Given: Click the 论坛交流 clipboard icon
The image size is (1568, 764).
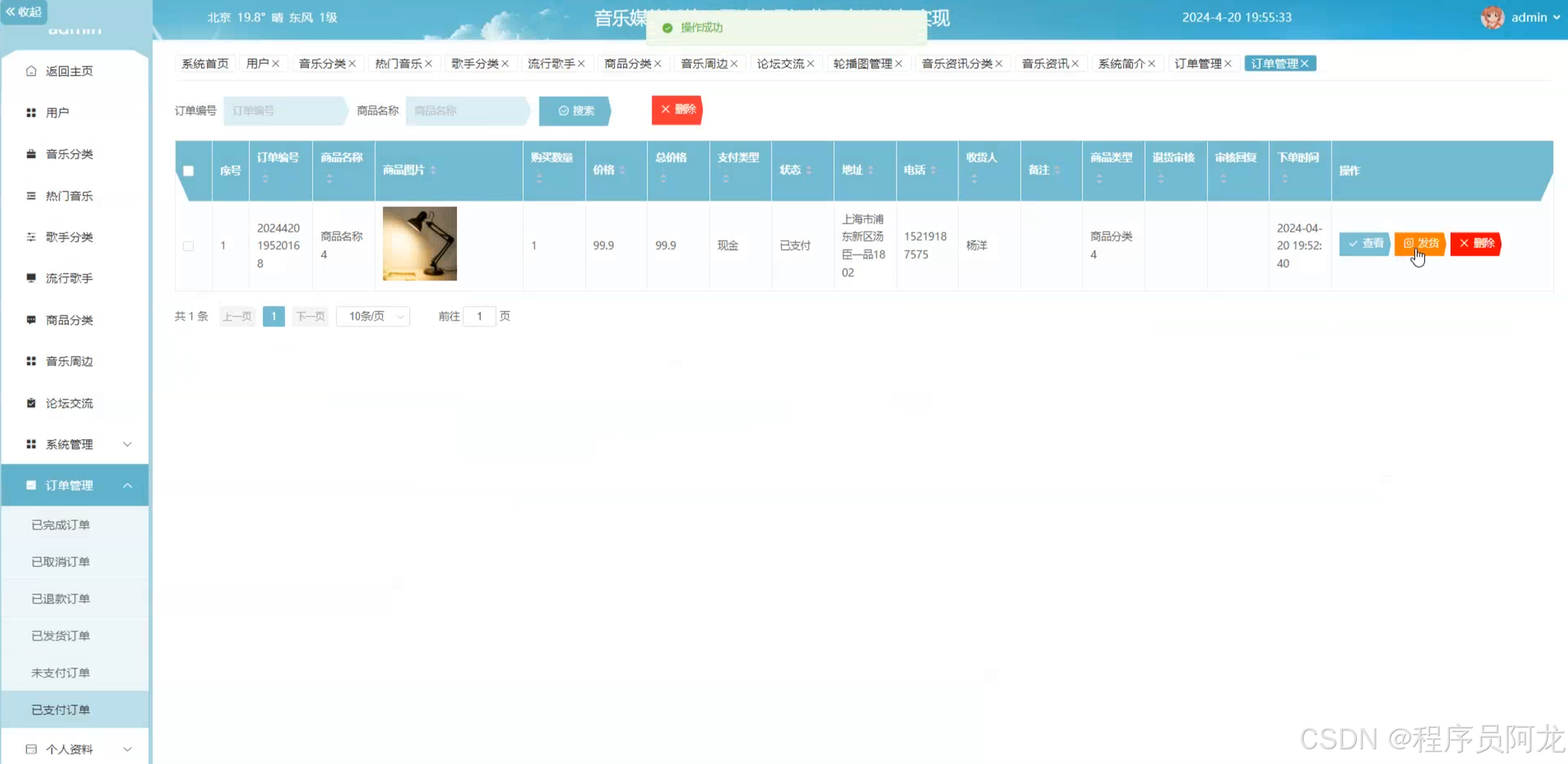Looking at the screenshot, I should coord(31,403).
